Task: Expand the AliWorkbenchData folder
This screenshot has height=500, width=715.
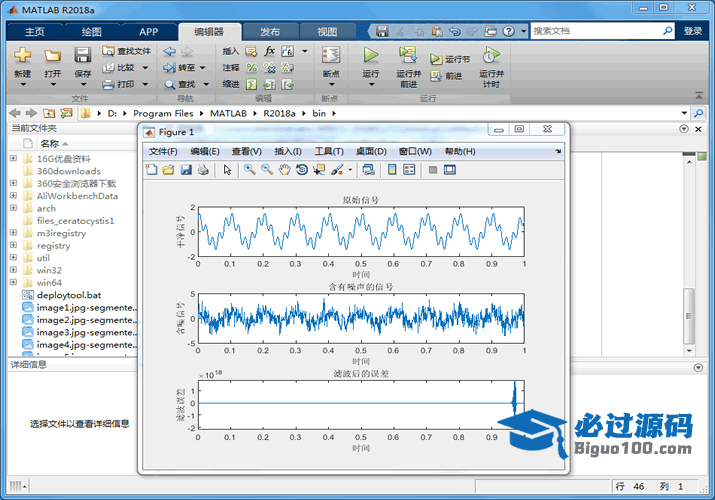Action: pyautogui.click(x=13, y=195)
